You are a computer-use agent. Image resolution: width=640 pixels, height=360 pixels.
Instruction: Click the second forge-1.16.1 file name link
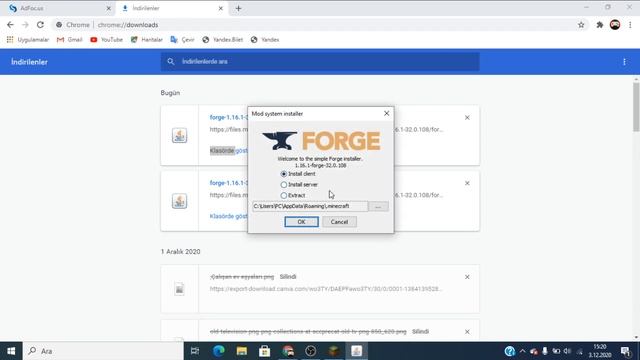(229, 183)
